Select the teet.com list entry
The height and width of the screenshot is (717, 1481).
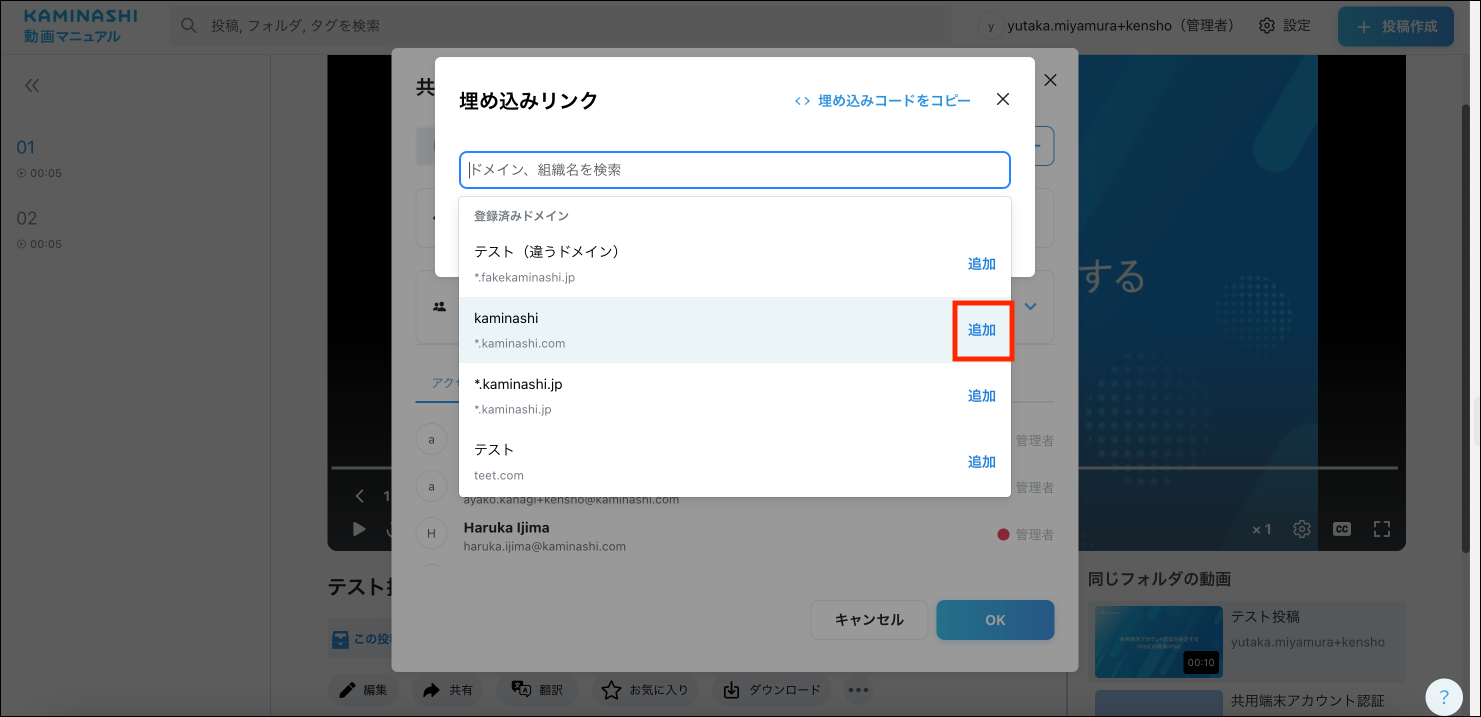pyautogui.click(x=735, y=462)
